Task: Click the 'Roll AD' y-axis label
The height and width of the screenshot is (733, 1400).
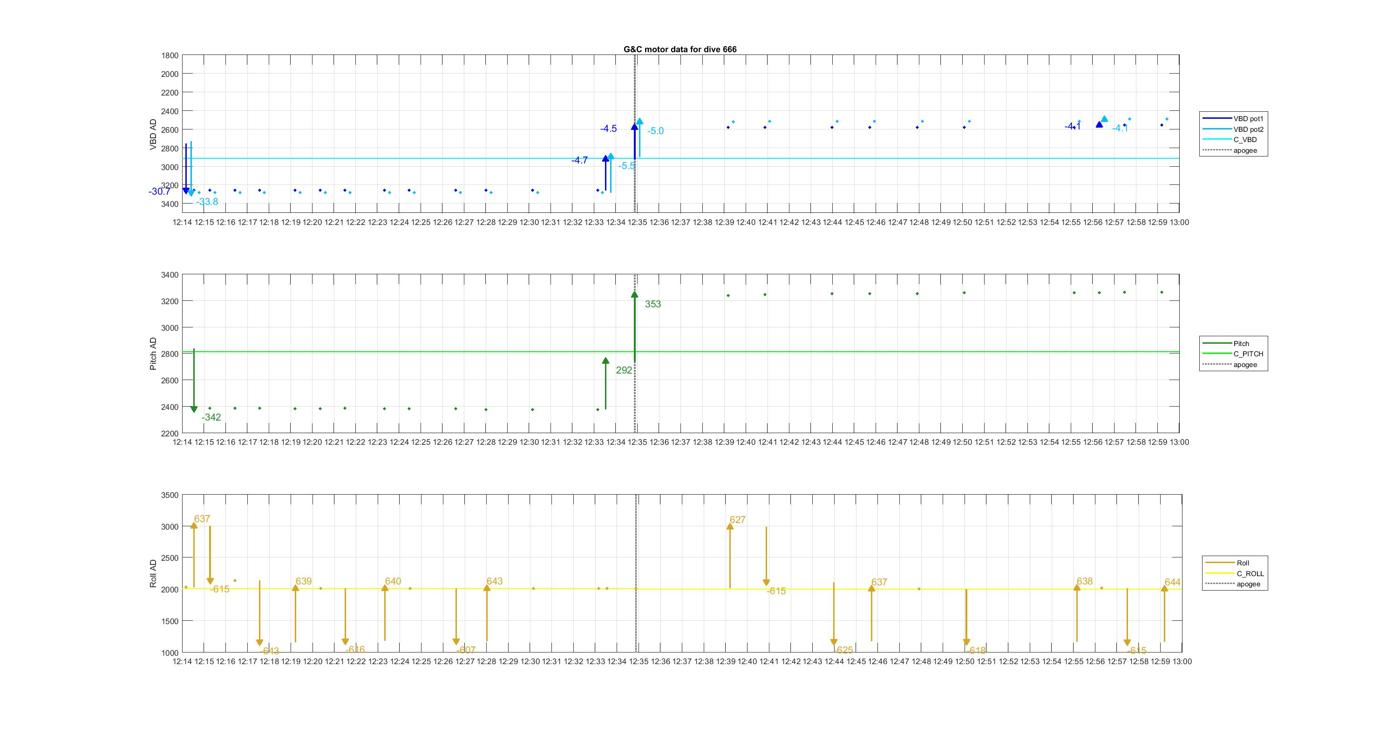Action: click(153, 573)
